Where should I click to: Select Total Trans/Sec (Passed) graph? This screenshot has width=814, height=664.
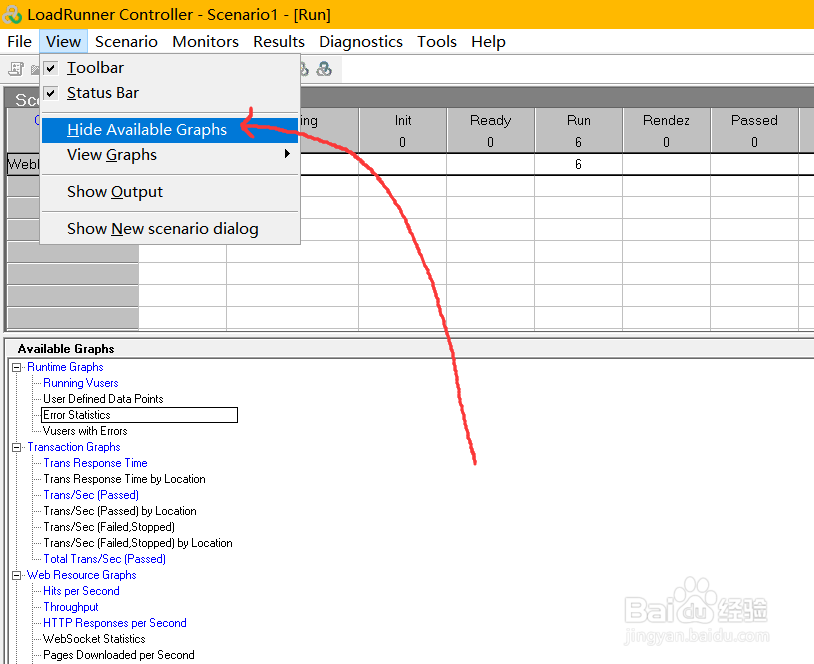point(104,559)
